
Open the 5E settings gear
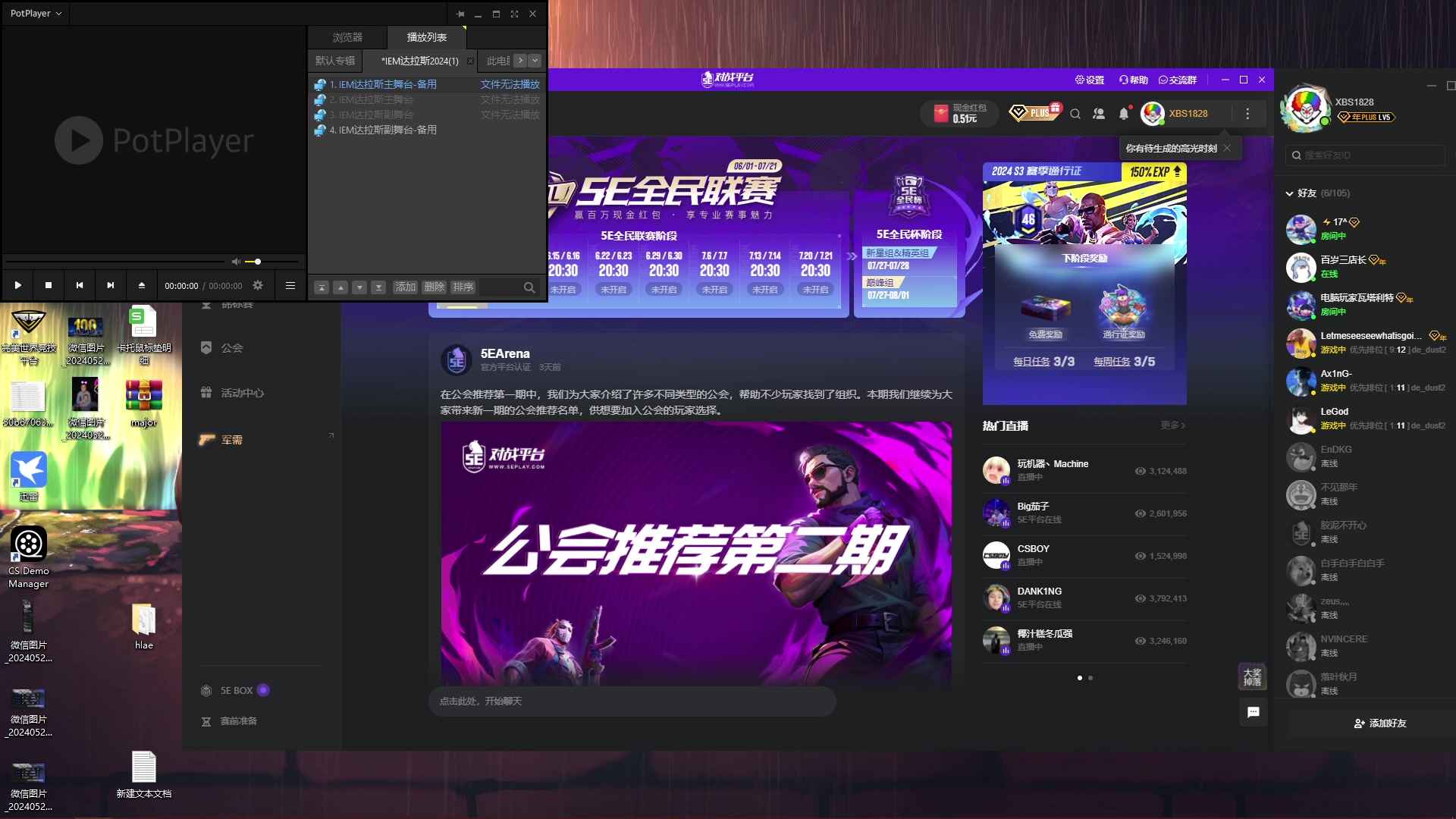(x=1087, y=79)
